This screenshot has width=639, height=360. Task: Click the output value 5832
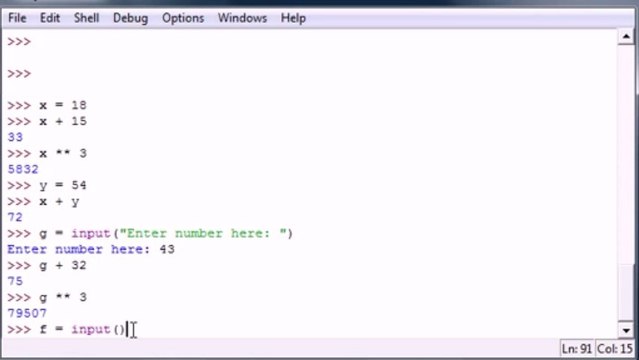tap(23, 169)
